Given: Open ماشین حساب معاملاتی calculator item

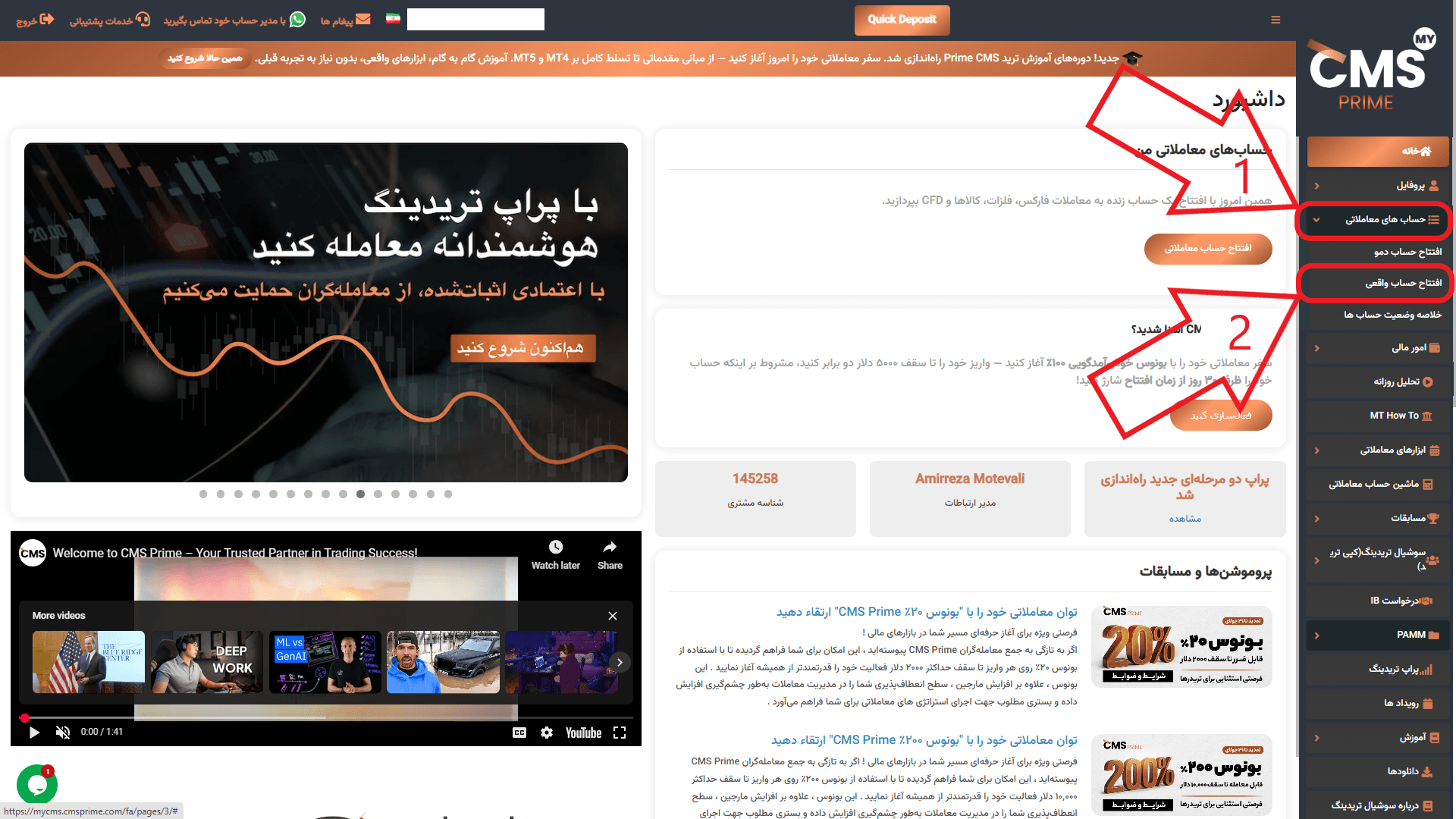Looking at the screenshot, I should coord(1378,485).
